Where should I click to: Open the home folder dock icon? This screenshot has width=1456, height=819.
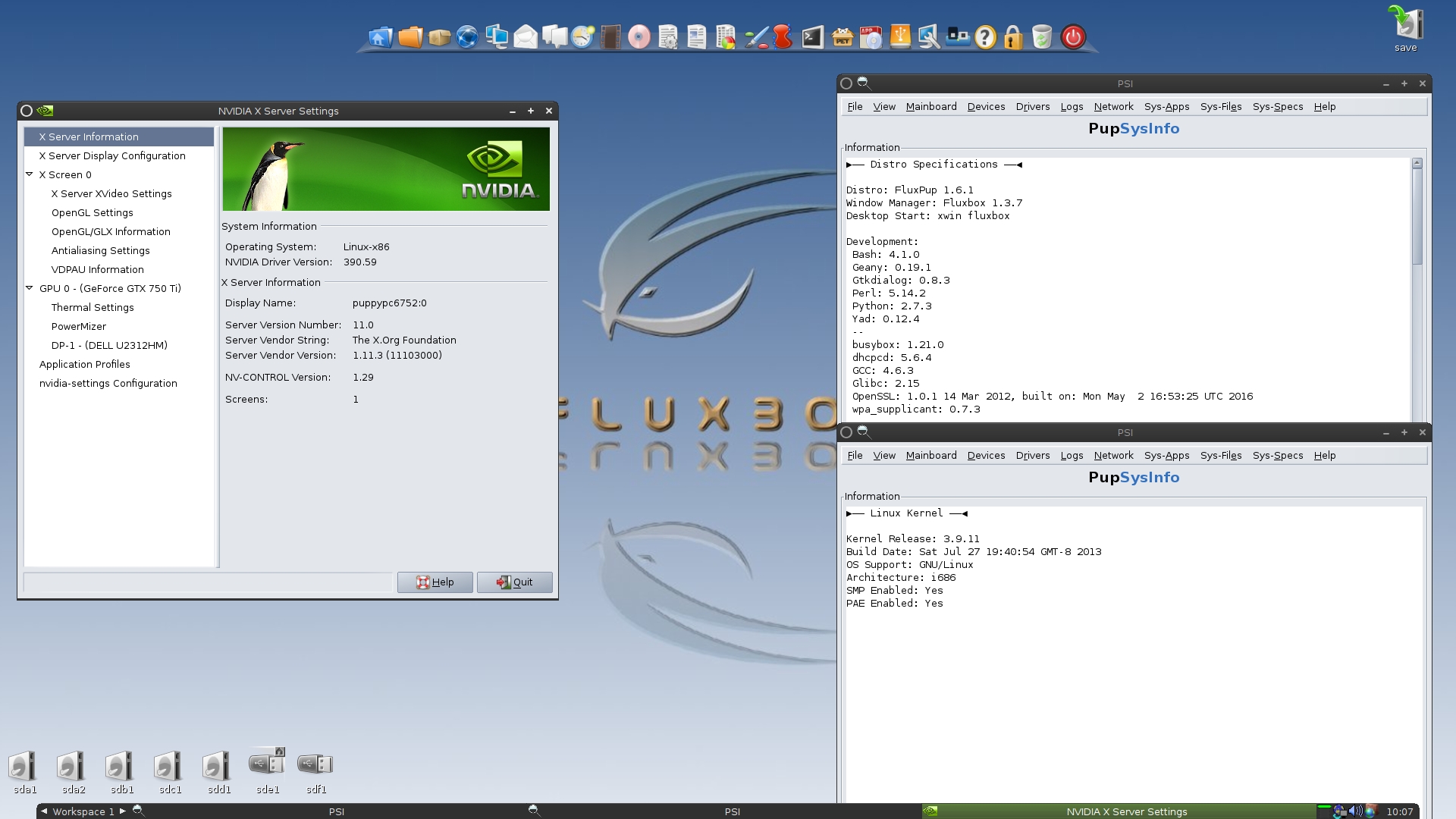pos(381,36)
